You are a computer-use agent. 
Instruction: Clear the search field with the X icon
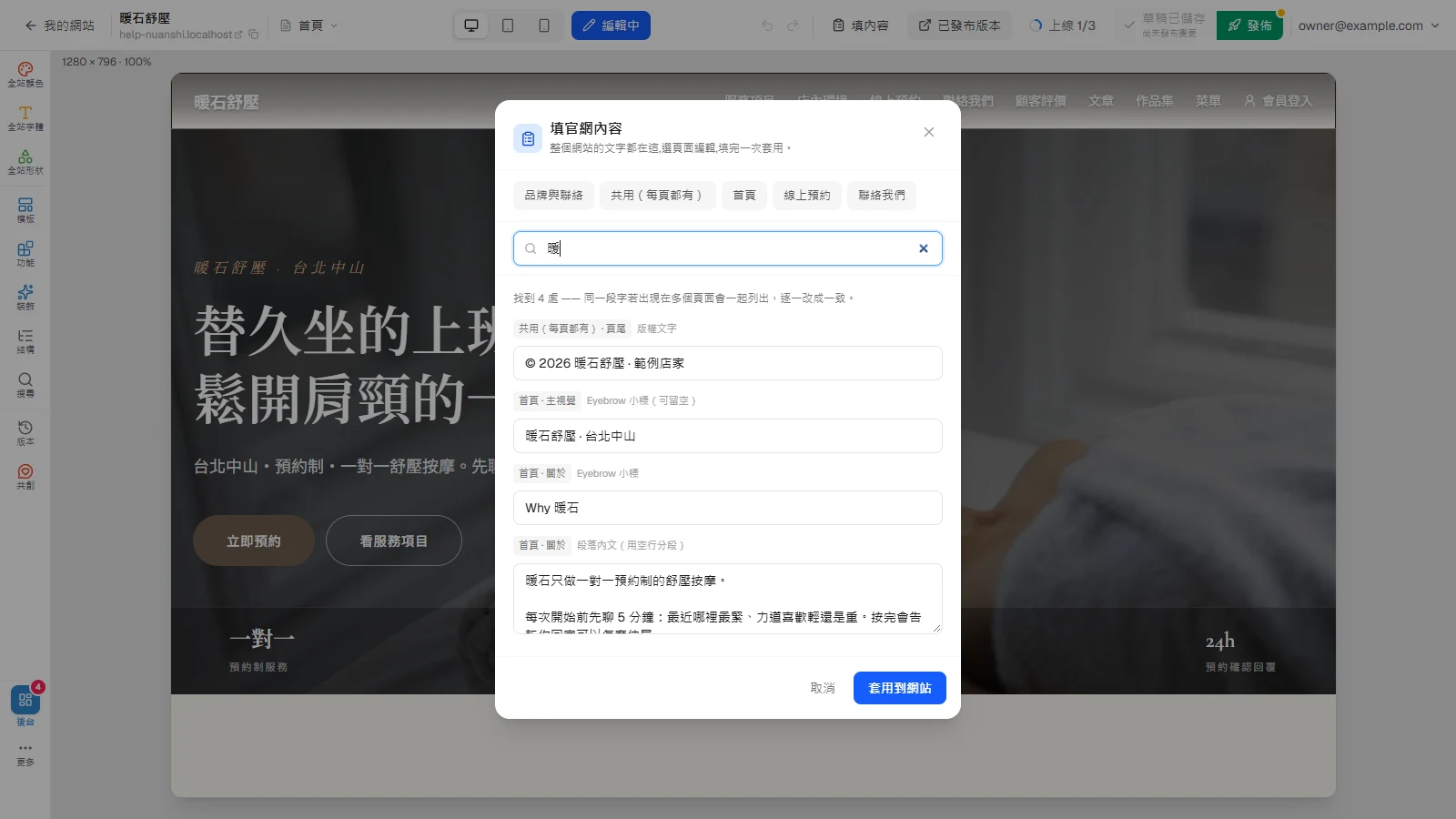point(924,248)
